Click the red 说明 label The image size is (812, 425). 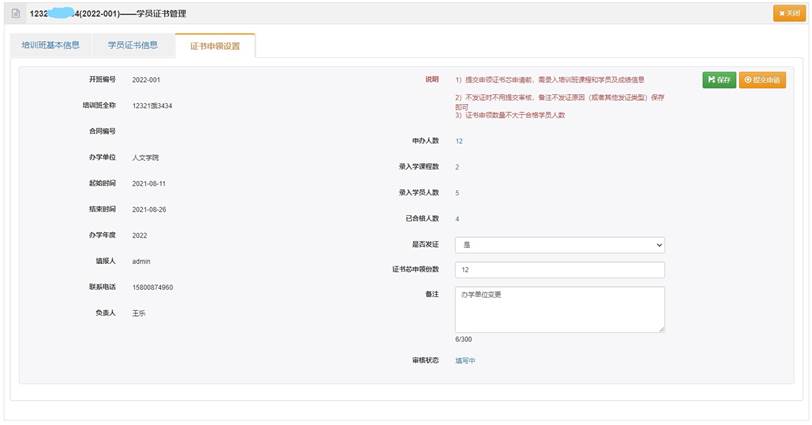431,79
